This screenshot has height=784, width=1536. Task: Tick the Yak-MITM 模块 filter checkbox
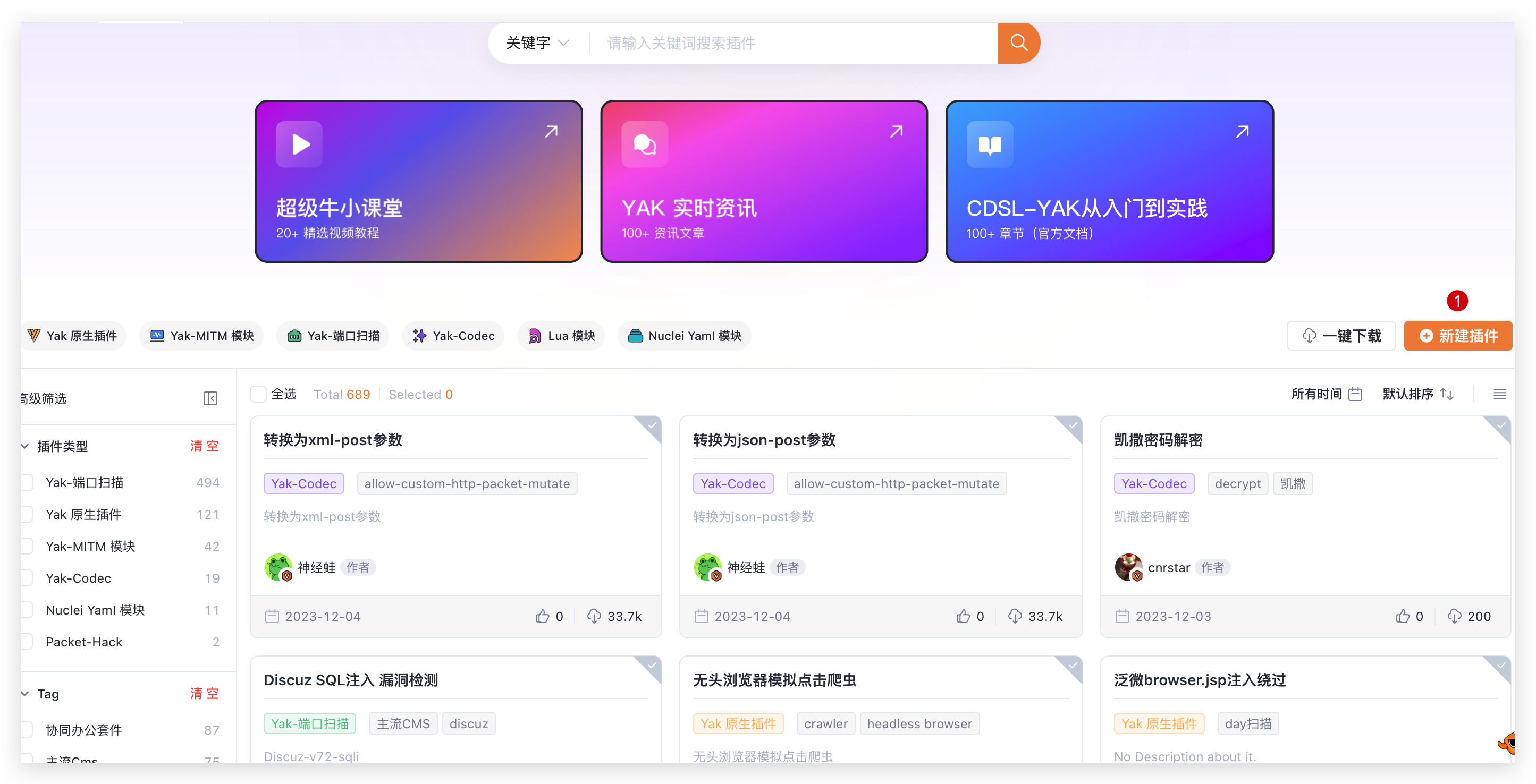click(x=26, y=546)
